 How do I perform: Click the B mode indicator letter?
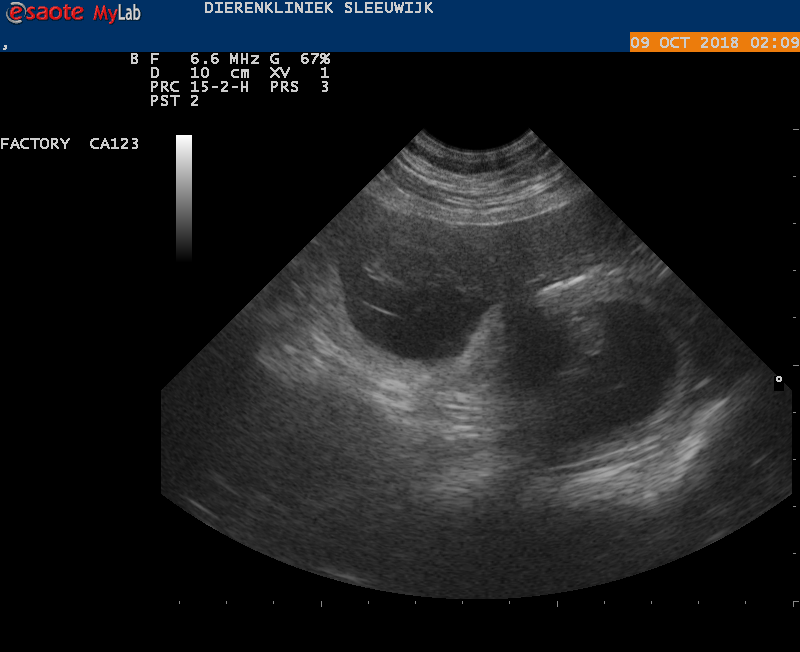click(x=134, y=59)
